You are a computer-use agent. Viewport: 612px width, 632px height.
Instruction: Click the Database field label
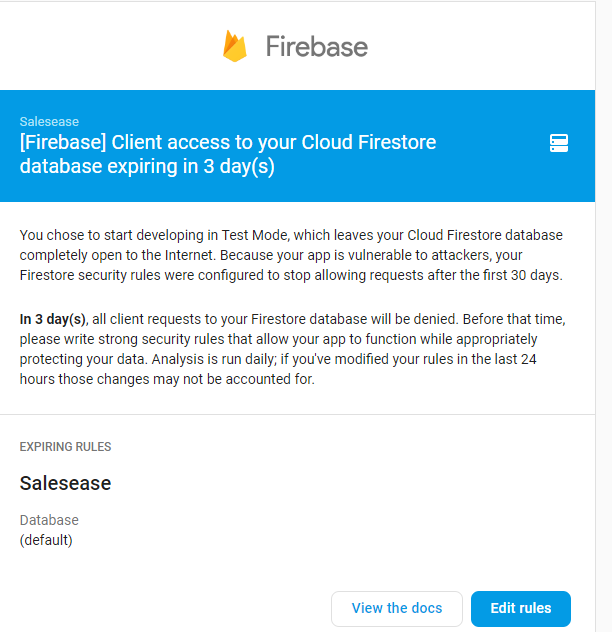pos(49,520)
